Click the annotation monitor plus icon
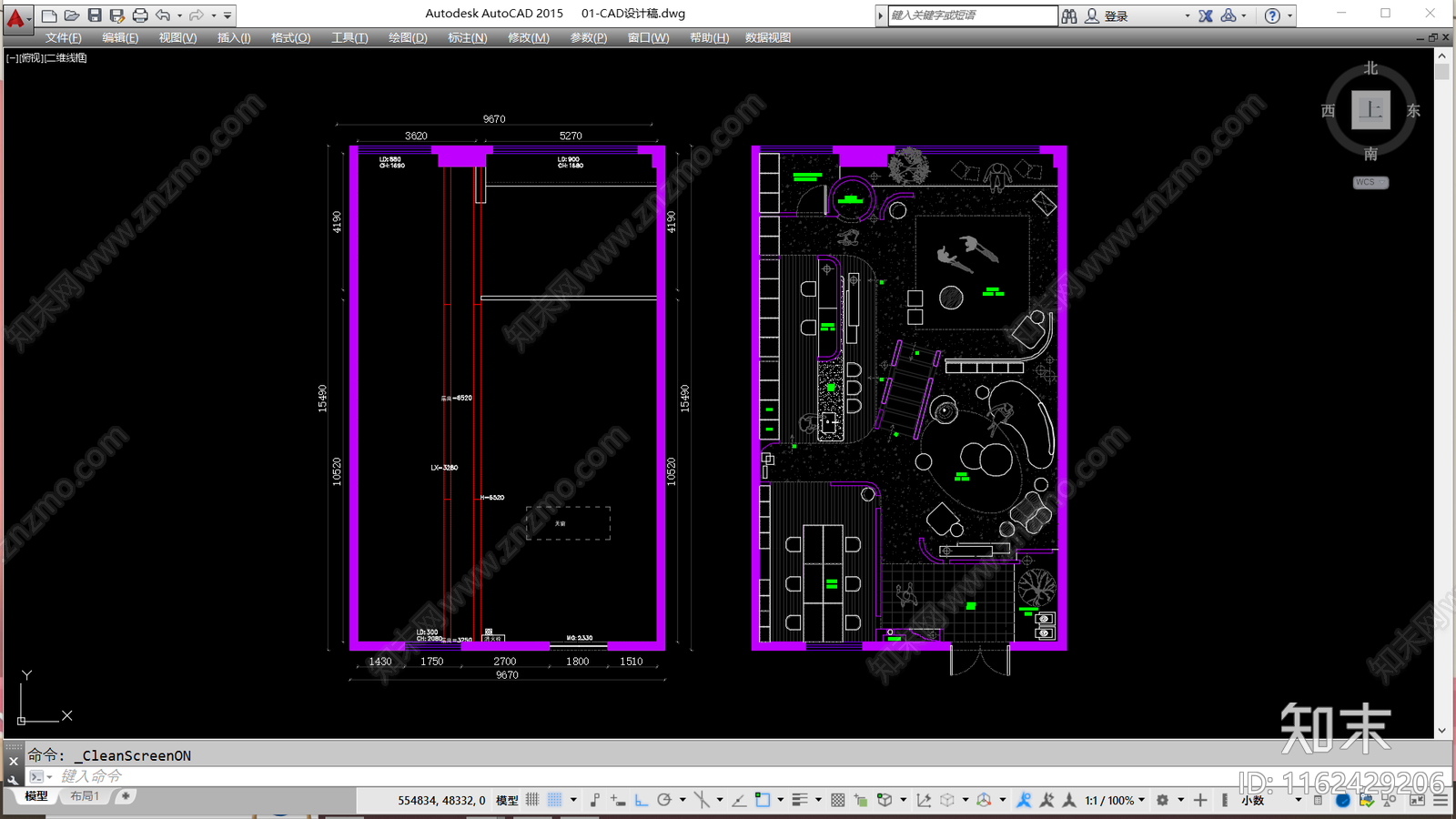Screen dimensions: 1456x819 tap(1200, 800)
